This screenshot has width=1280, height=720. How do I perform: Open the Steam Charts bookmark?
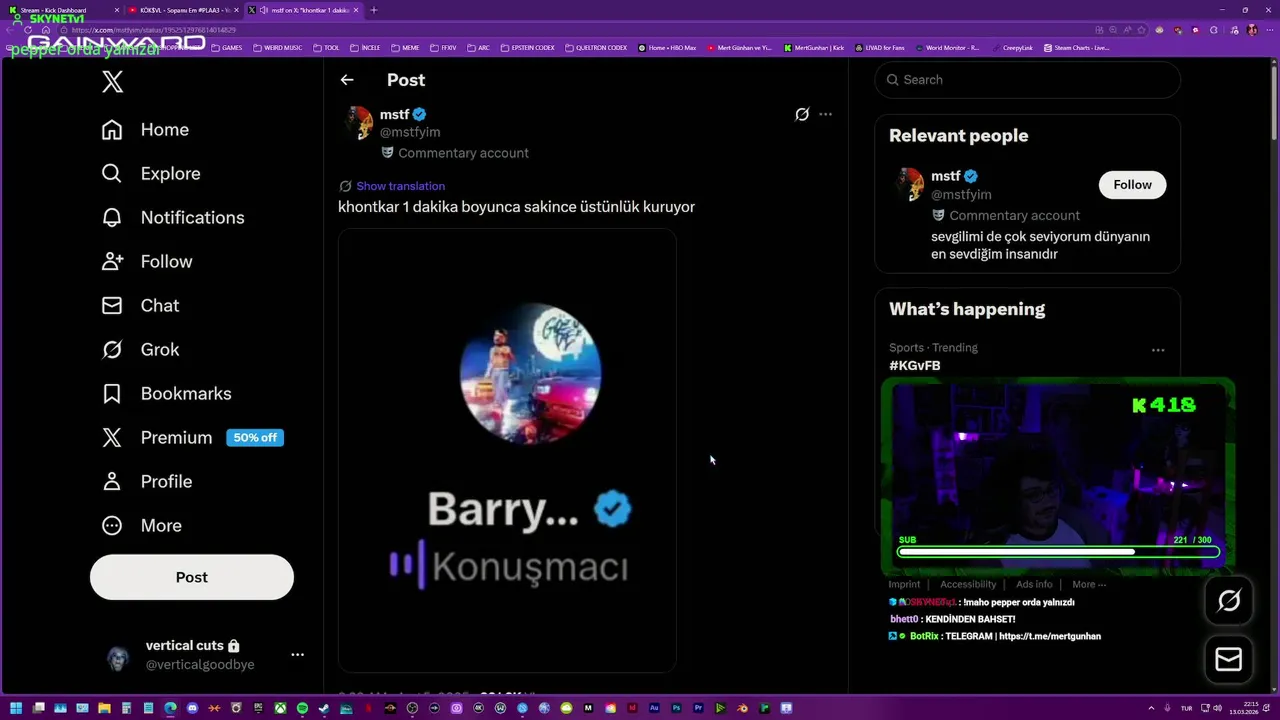(1077, 48)
